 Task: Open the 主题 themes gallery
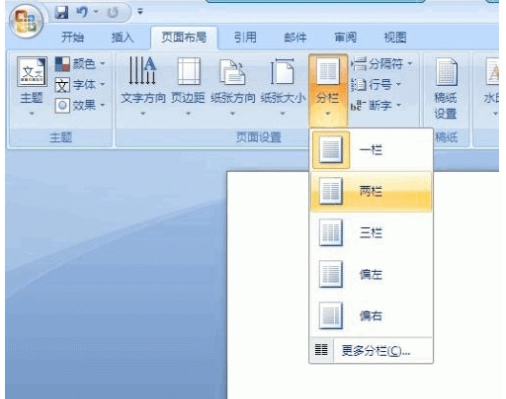[x=32, y=87]
